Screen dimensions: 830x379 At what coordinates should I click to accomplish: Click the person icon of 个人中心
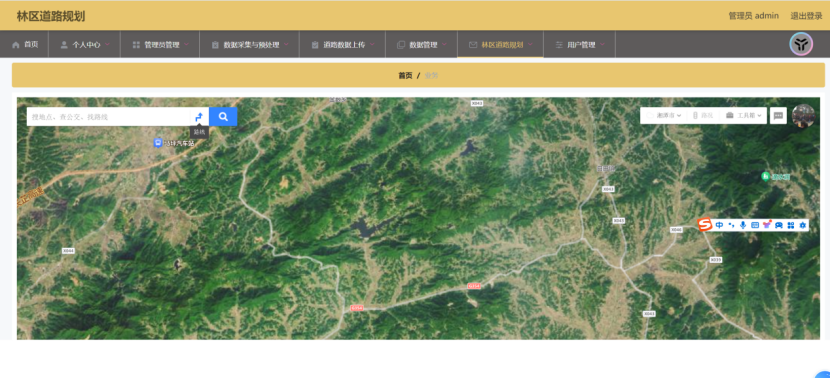point(64,45)
